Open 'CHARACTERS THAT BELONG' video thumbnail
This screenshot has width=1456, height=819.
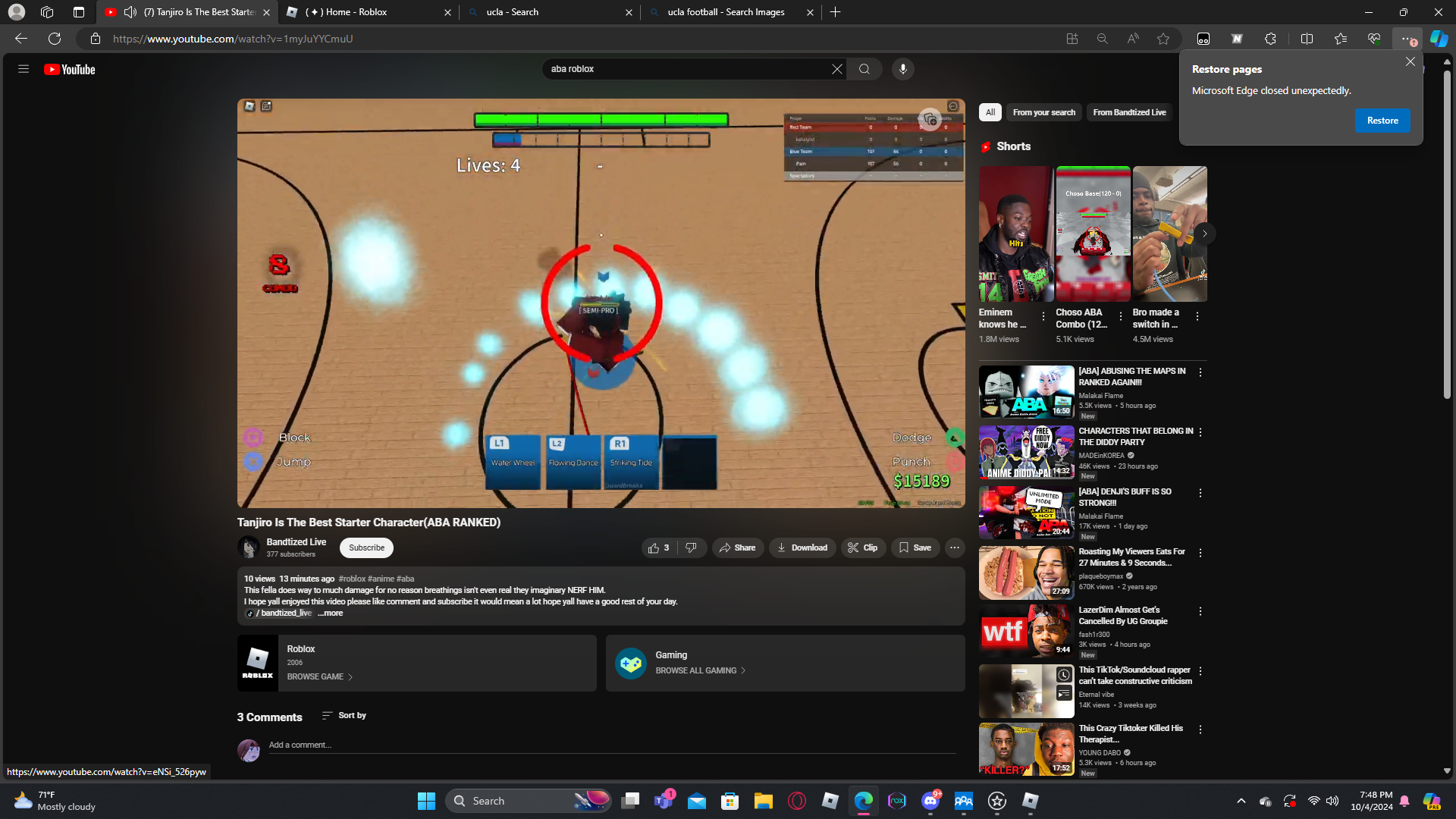[1026, 452]
